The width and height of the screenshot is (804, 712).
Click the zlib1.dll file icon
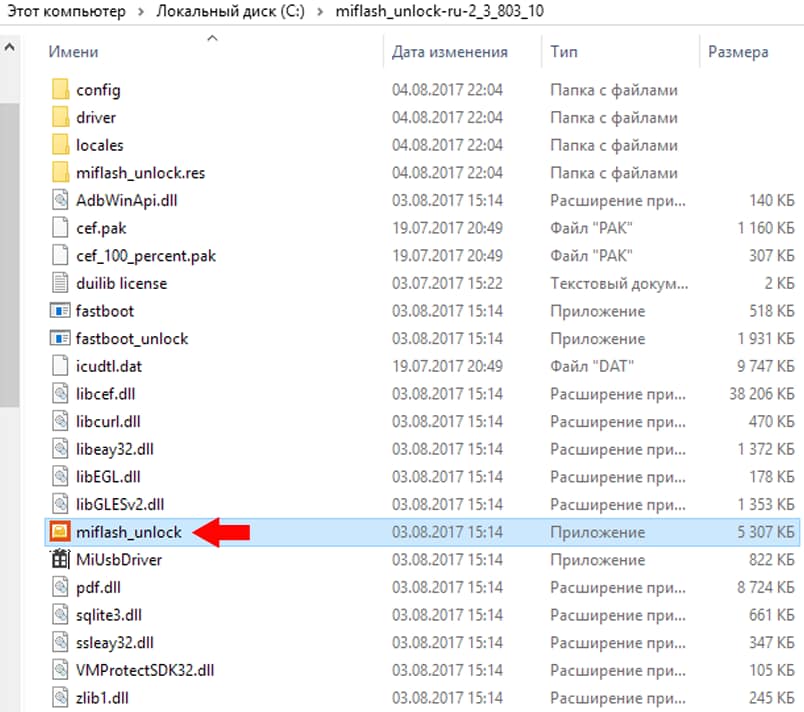tap(60, 698)
